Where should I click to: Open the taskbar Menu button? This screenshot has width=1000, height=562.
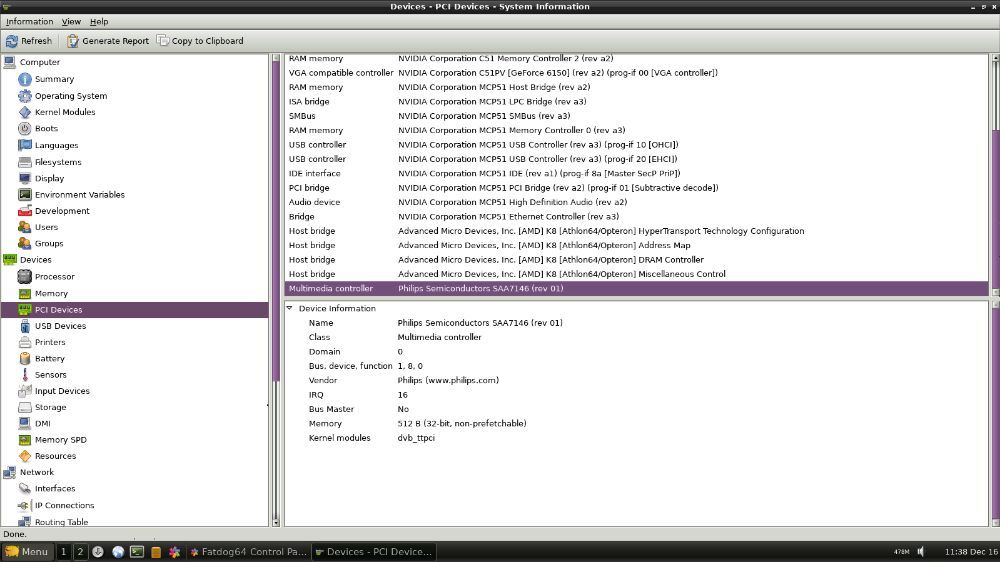(27, 552)
